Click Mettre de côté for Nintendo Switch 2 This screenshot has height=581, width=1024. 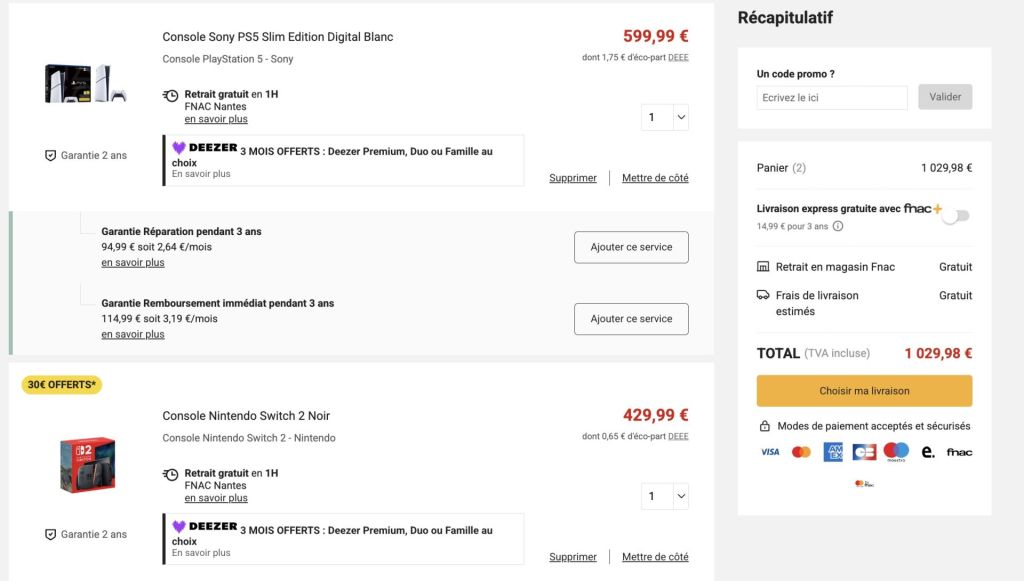pyautogui.click(x=655, y=557)
